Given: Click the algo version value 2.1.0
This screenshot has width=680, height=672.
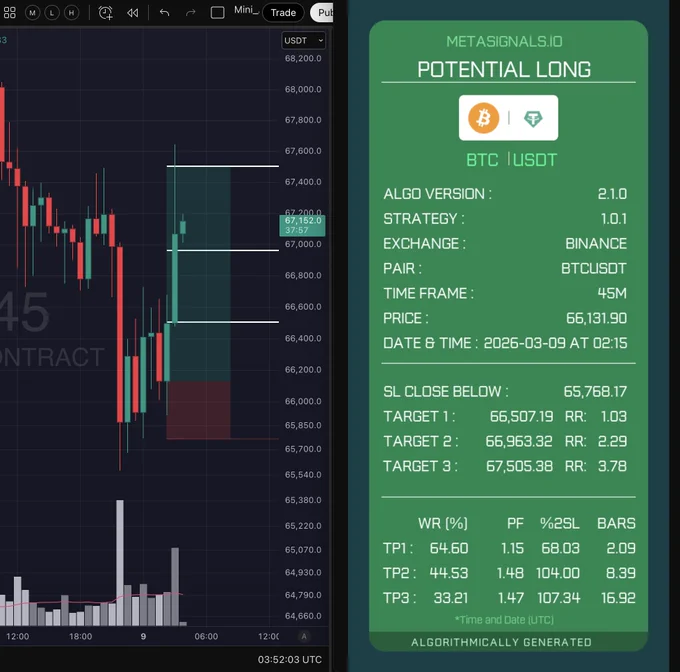Looking at the screenshot, I should click(612, 194).
